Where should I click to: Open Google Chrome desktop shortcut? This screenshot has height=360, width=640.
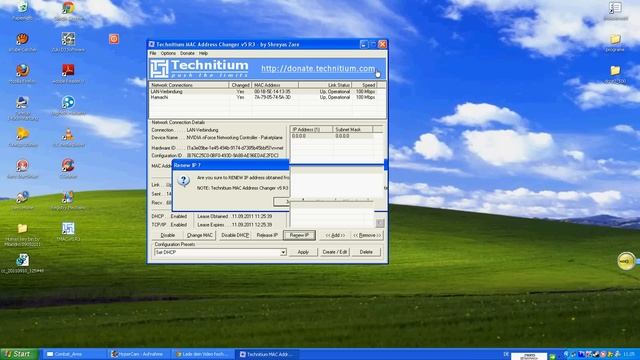68,8
